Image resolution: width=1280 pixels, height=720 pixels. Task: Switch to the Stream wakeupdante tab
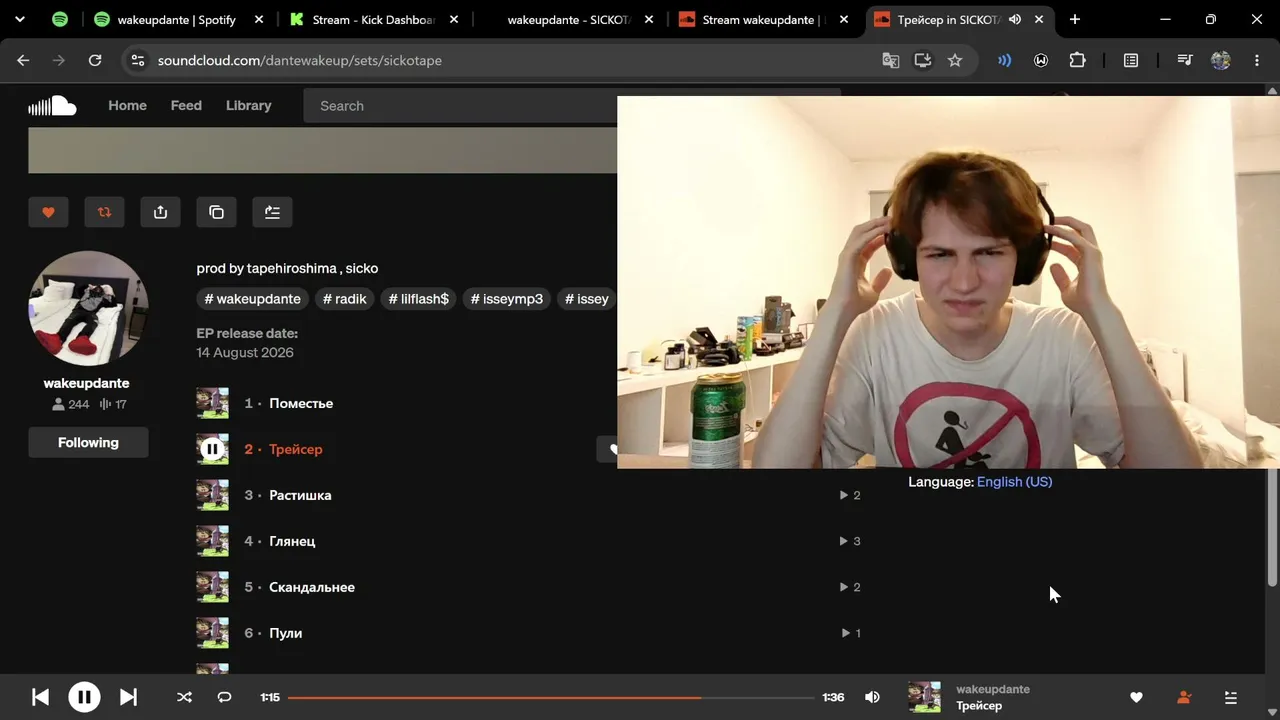pyautogui.click(x=765, y=19)
